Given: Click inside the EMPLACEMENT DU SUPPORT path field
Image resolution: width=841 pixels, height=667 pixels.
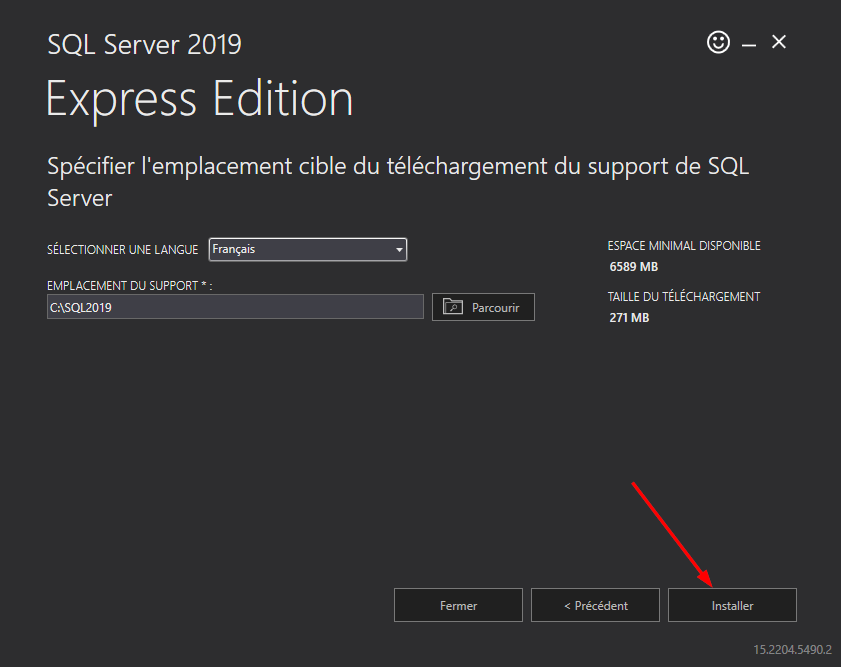Looking at the screenshot, I should pos(235,306).
